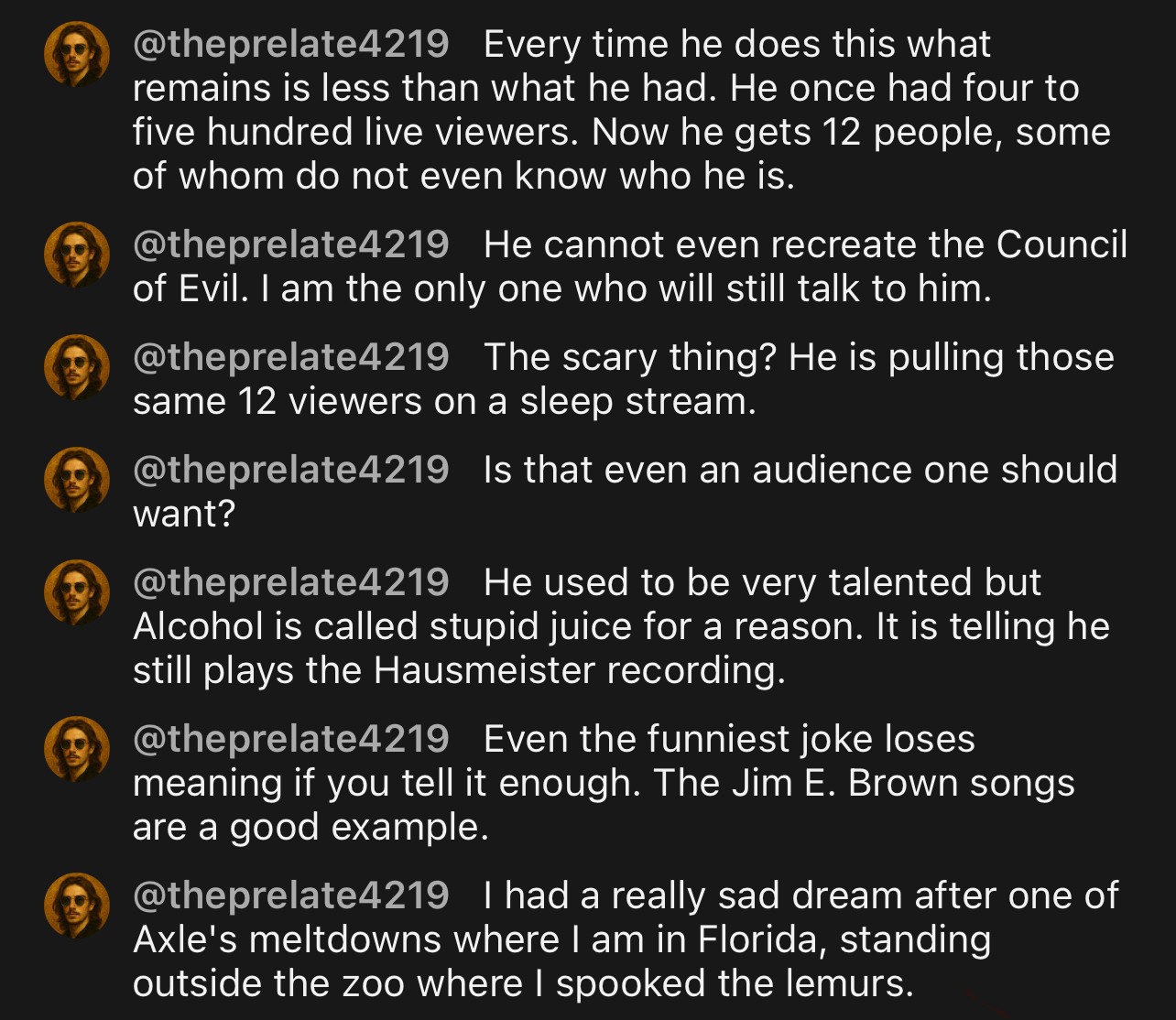Tap avatar next to the 'stupid juice' comment

point(77,592)
